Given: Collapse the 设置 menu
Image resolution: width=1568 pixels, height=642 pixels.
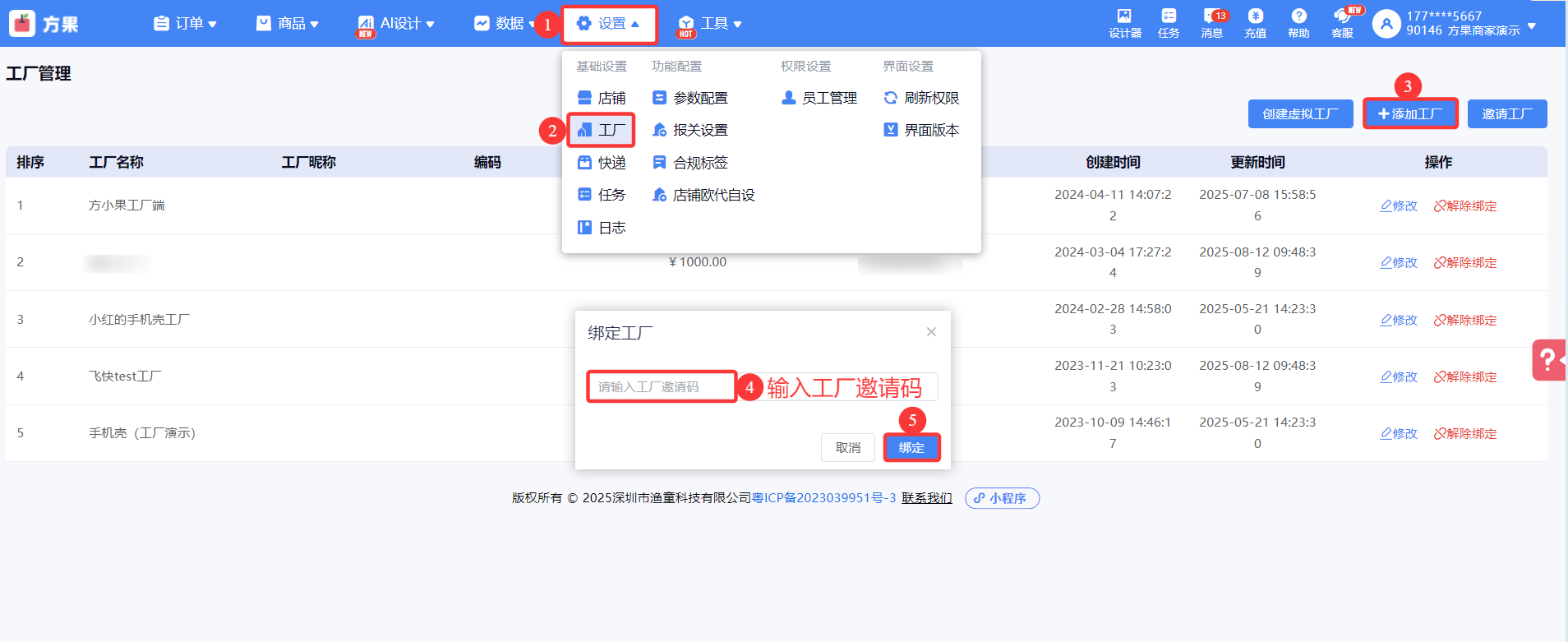Looking at the screenshot, I should point(609,24).
